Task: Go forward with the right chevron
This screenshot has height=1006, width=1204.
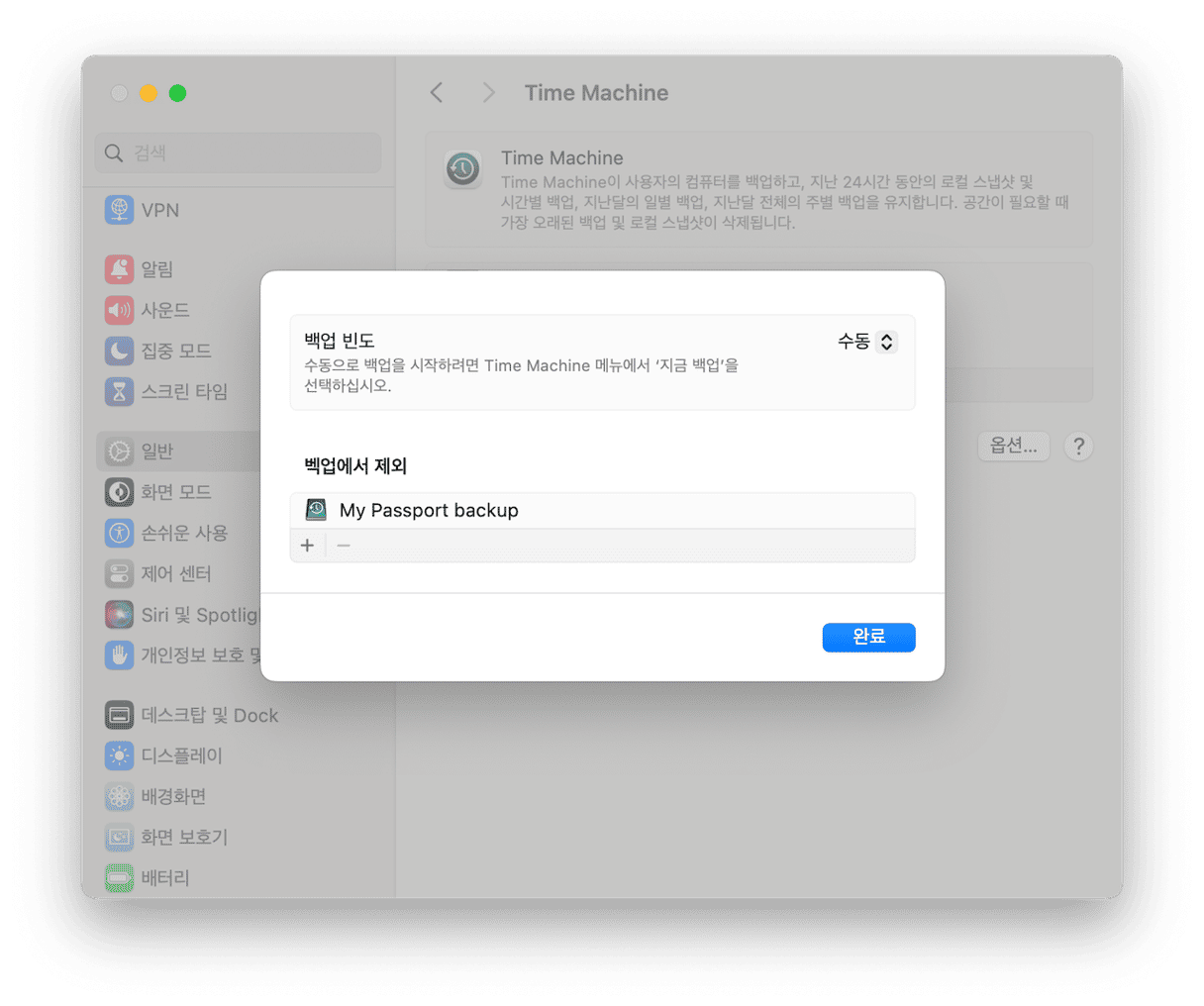Action: (x=488, y=93)
